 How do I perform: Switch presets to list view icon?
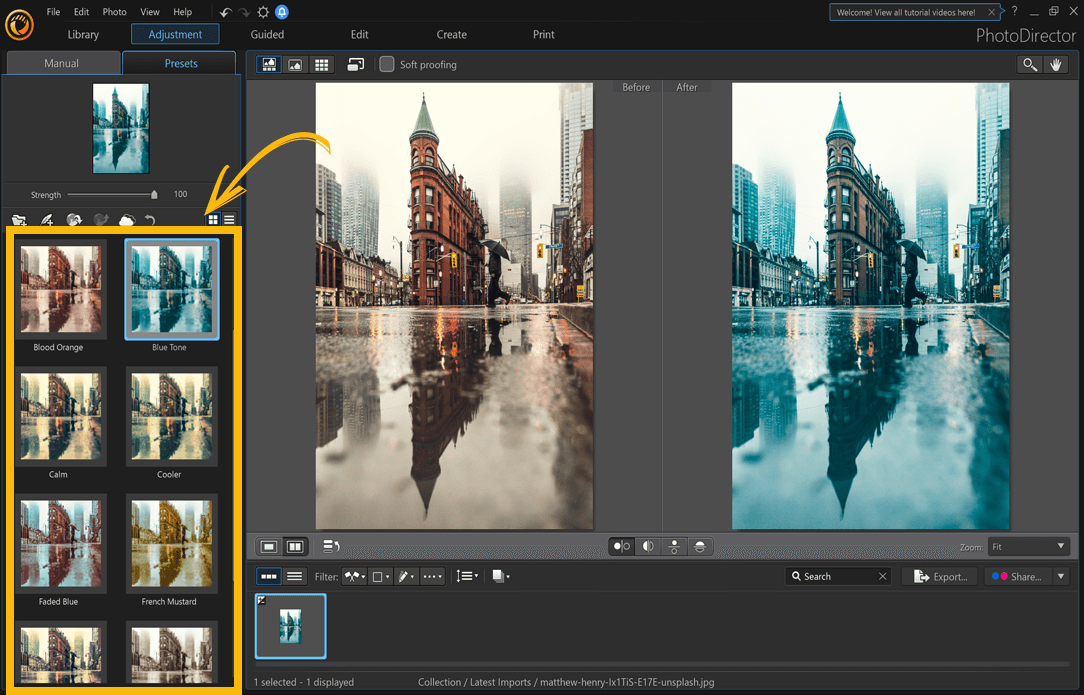tap(230, 219)
